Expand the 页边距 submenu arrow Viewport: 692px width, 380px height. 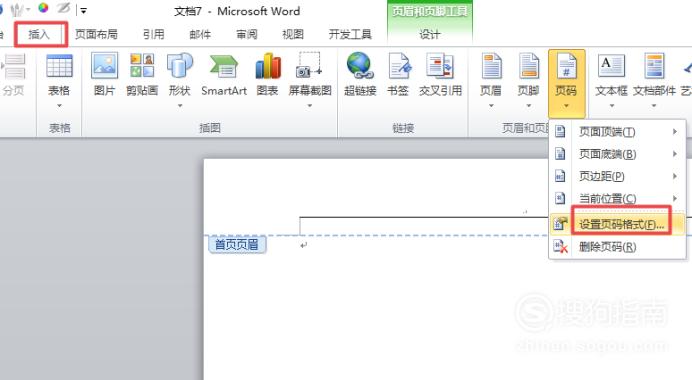(x=675, y=176)
